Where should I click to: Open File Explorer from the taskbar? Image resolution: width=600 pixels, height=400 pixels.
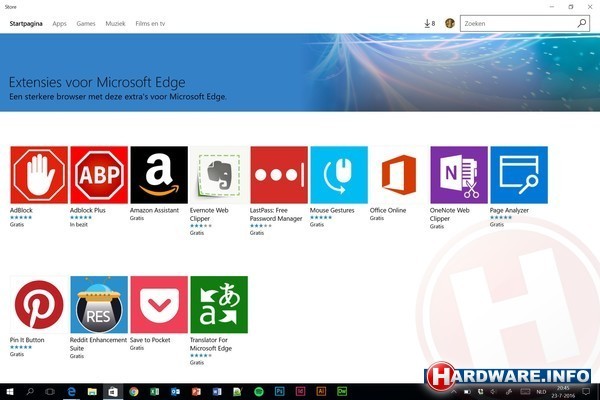coord(92,392)
